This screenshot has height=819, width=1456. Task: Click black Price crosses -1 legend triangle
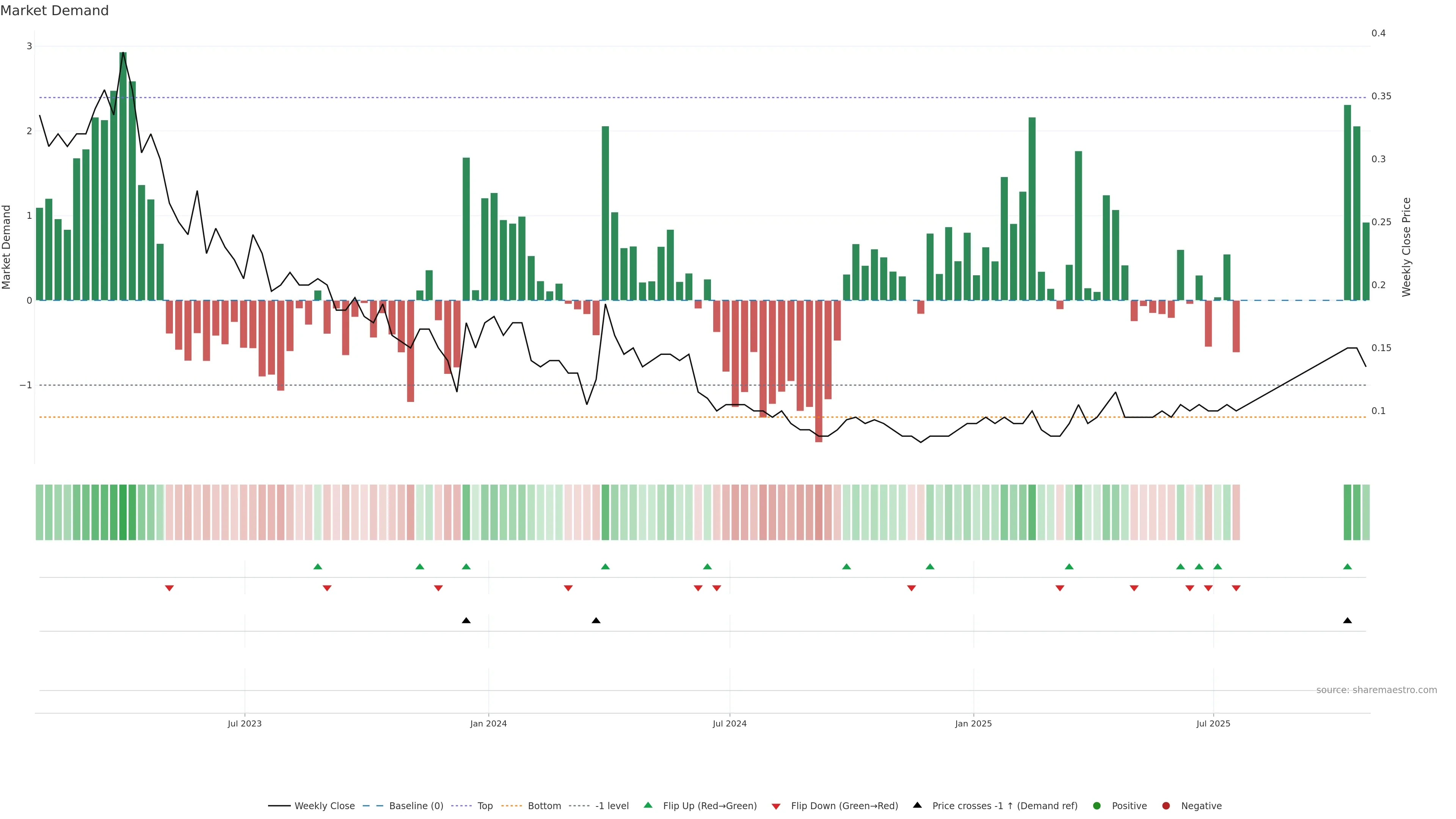pos(917,805)
